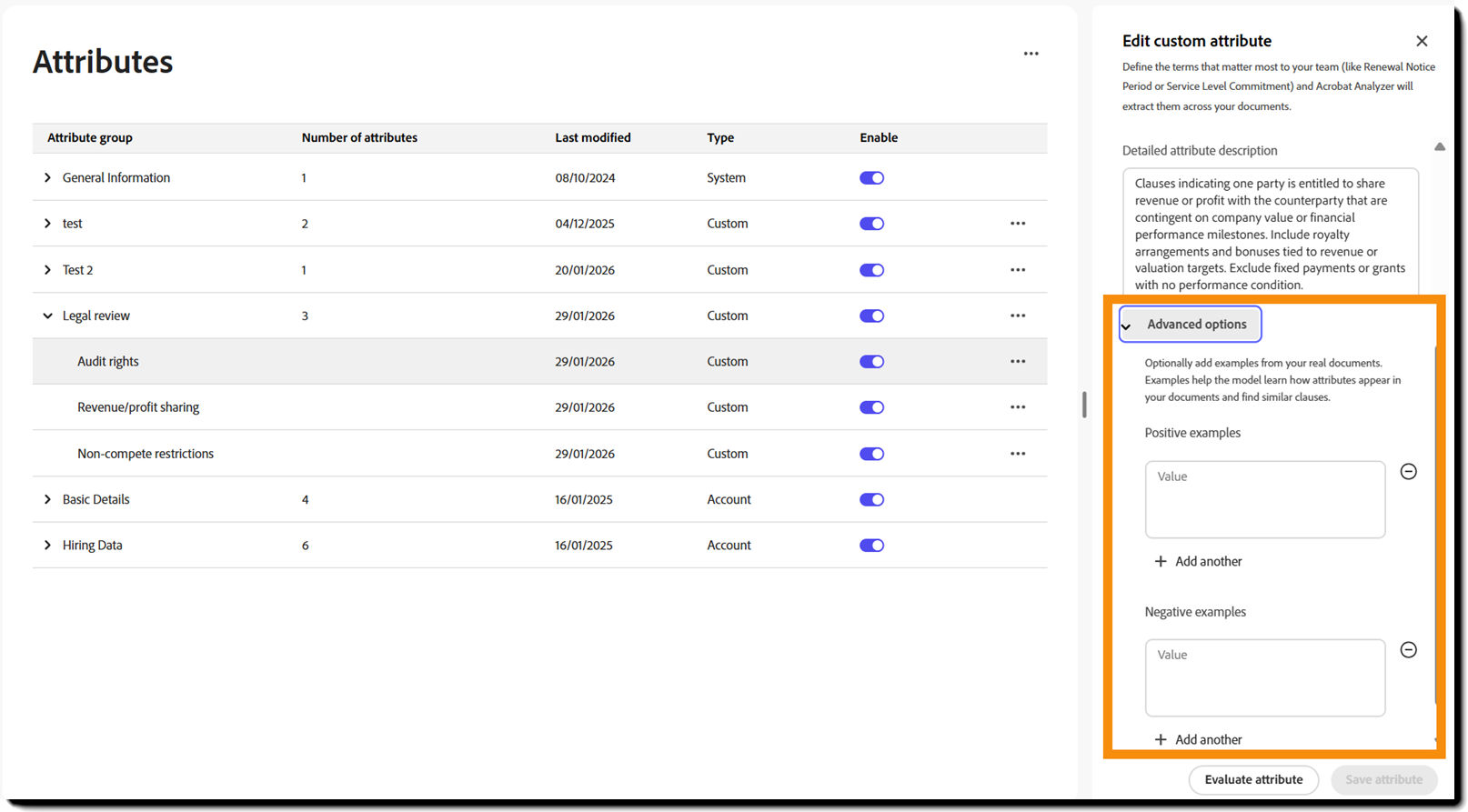This screenshot has height=812, width=1468.
Task: Open more options for Audit rights
Action: [1018, 362]
